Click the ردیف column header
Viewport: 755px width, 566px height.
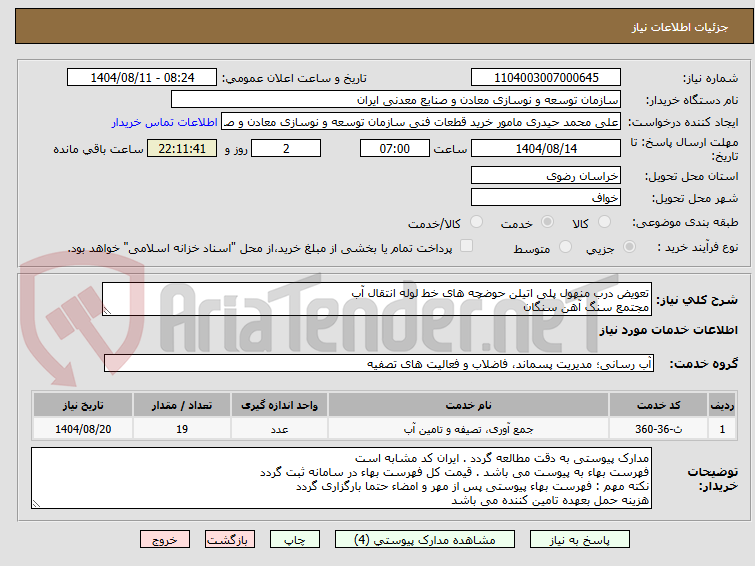point(722,405)
